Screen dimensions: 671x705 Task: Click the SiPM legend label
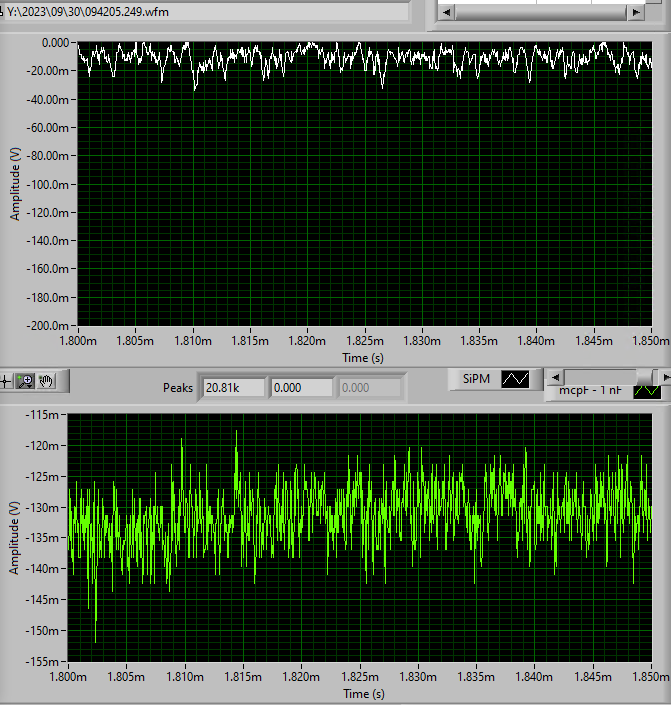tap(476, 379)
